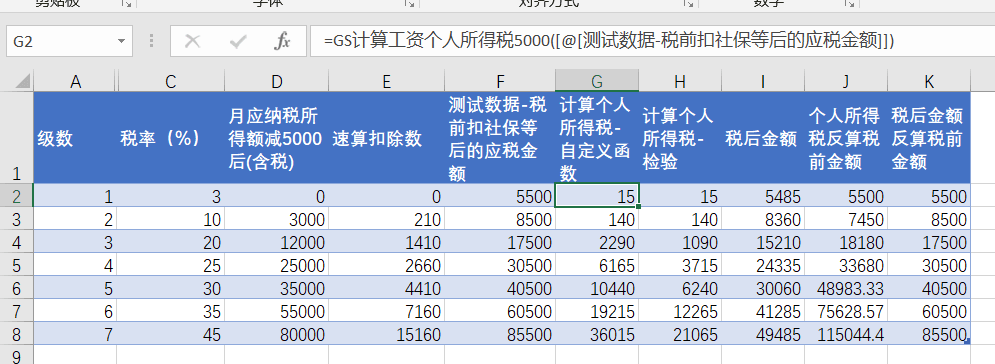Screen dimensions: 995x364
Task: Click the three-dot handle beside the Name Box
Action: 151,42
